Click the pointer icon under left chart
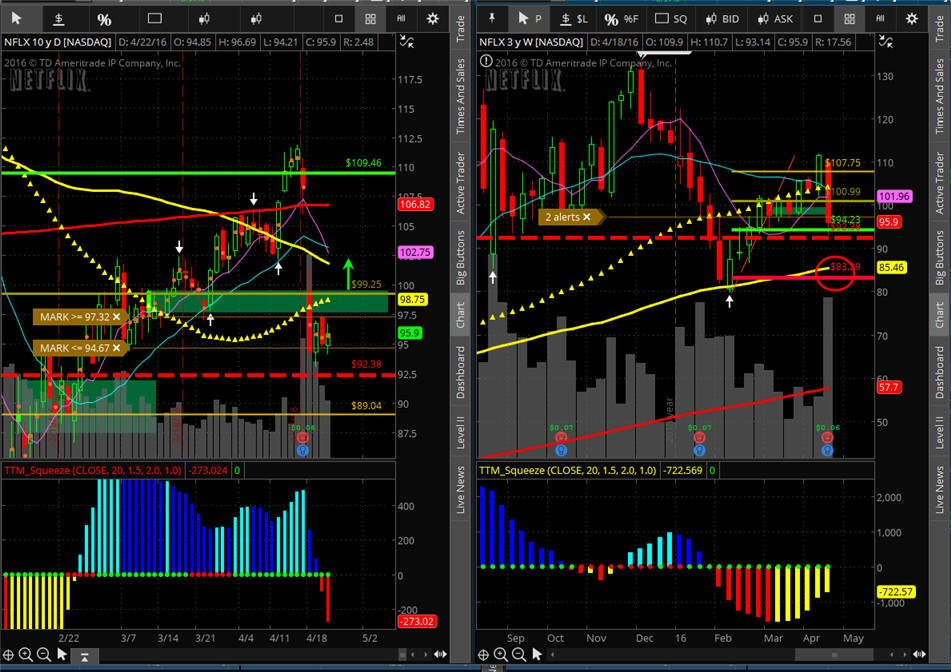 point(62,654)
